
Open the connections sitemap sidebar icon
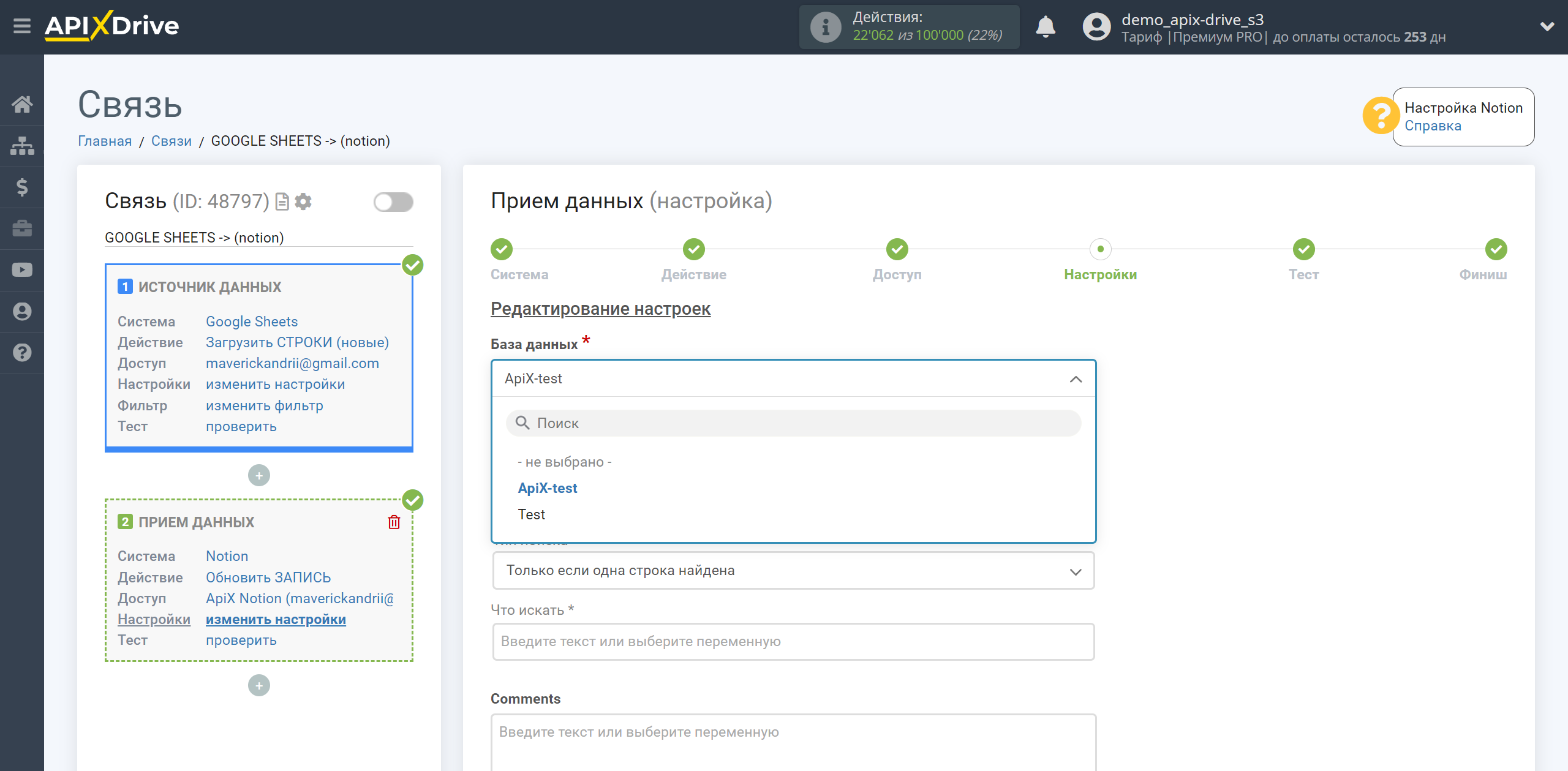[x=22, y=146]
